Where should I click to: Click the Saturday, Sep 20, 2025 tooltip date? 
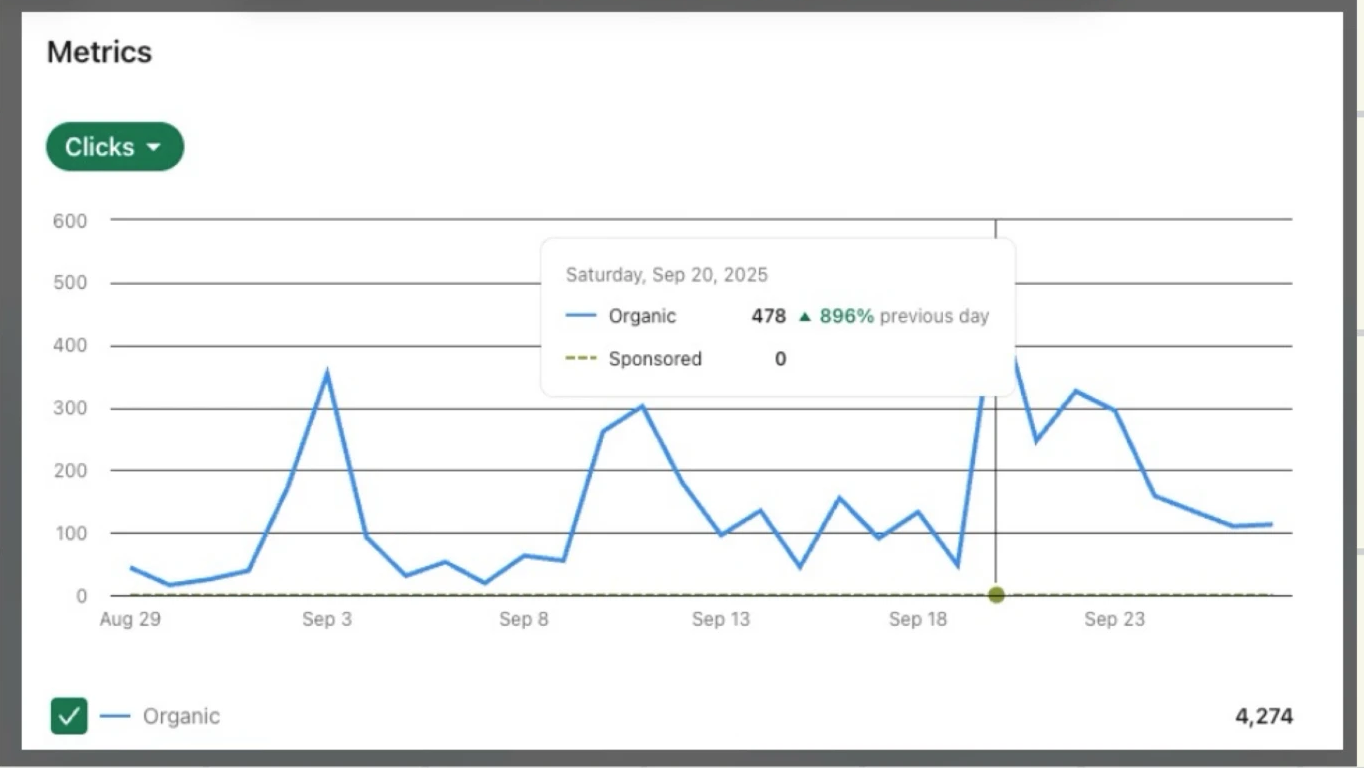click(x=667, y=275)
